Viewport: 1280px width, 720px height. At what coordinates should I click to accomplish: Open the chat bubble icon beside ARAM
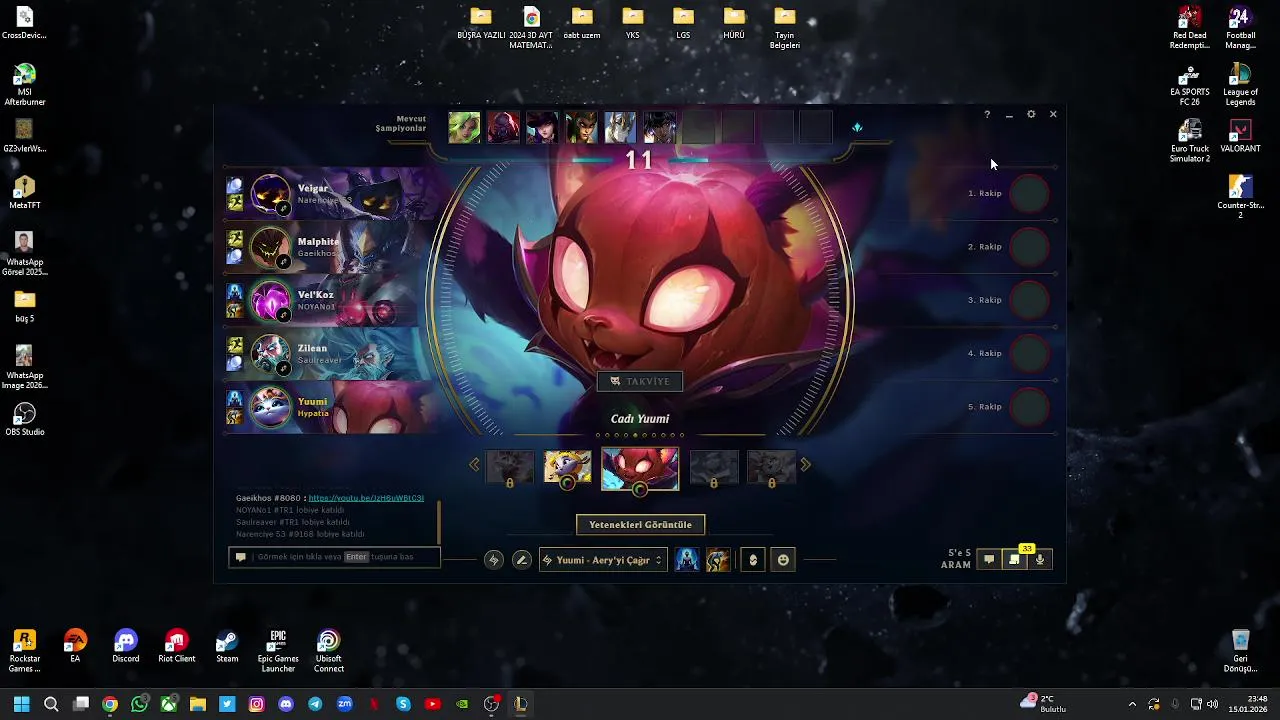click(988, 560)
